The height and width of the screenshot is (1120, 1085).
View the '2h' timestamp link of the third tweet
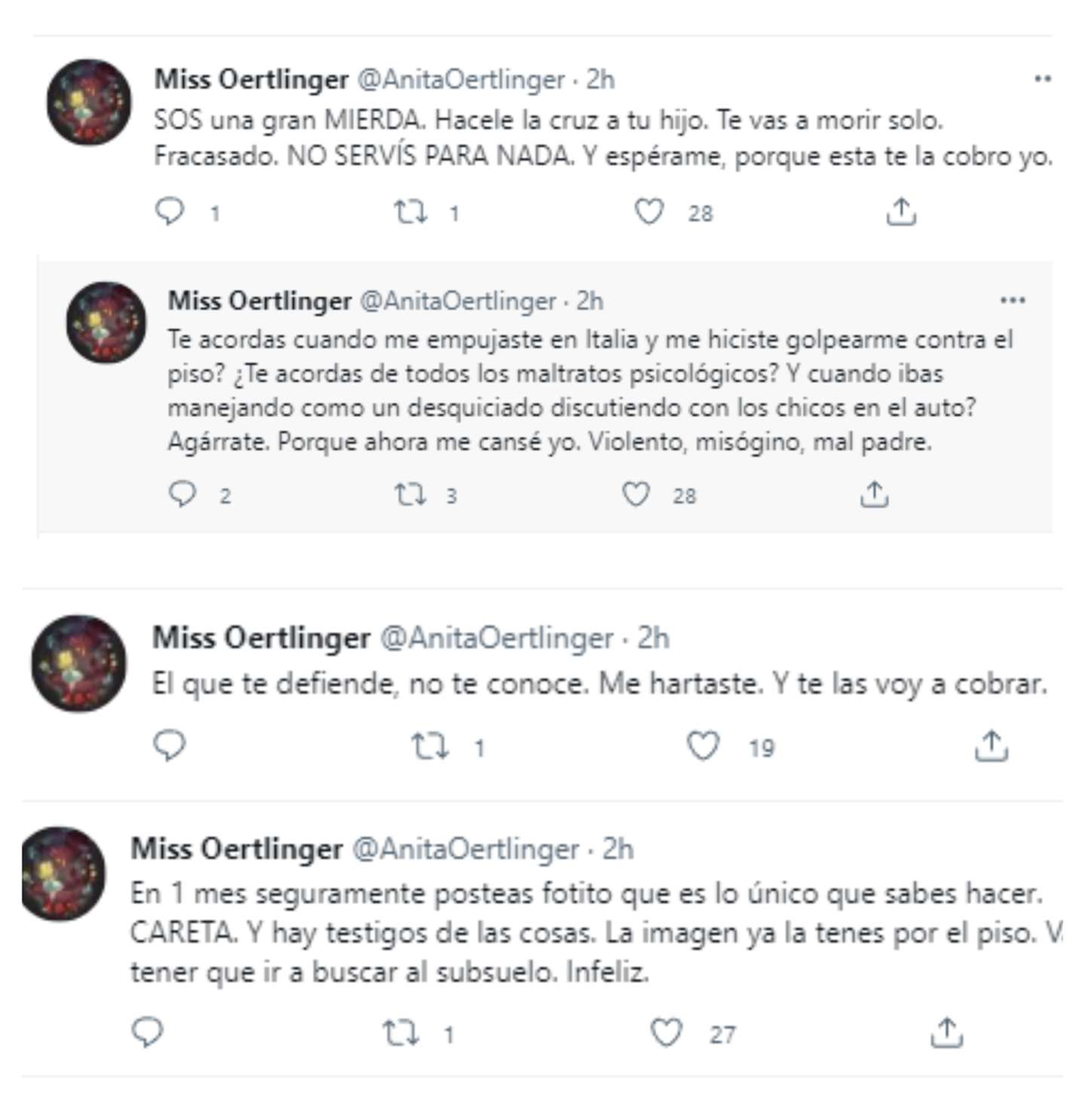[651, 637]
